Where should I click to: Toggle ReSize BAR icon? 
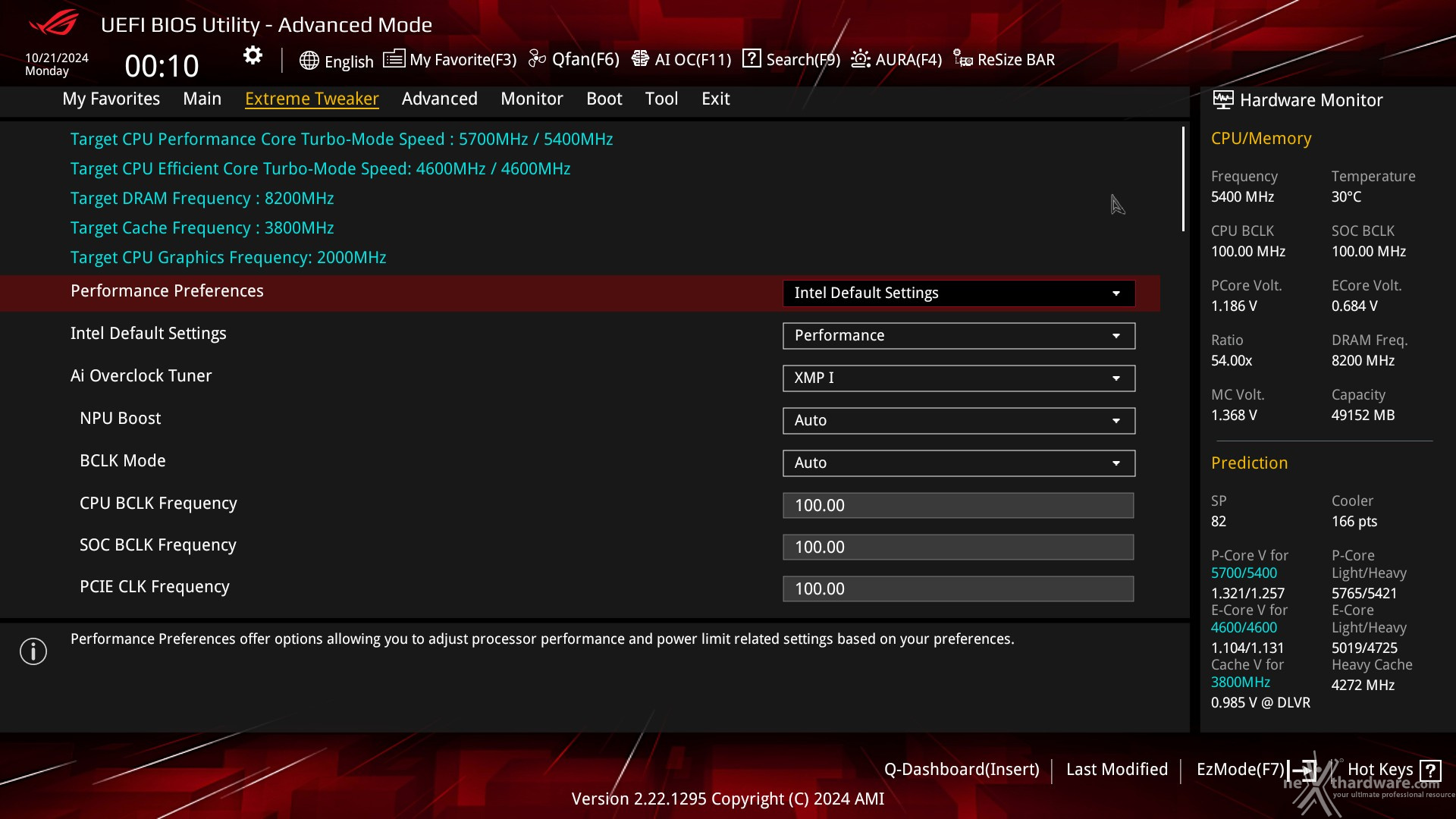click(x=963, y=58)
